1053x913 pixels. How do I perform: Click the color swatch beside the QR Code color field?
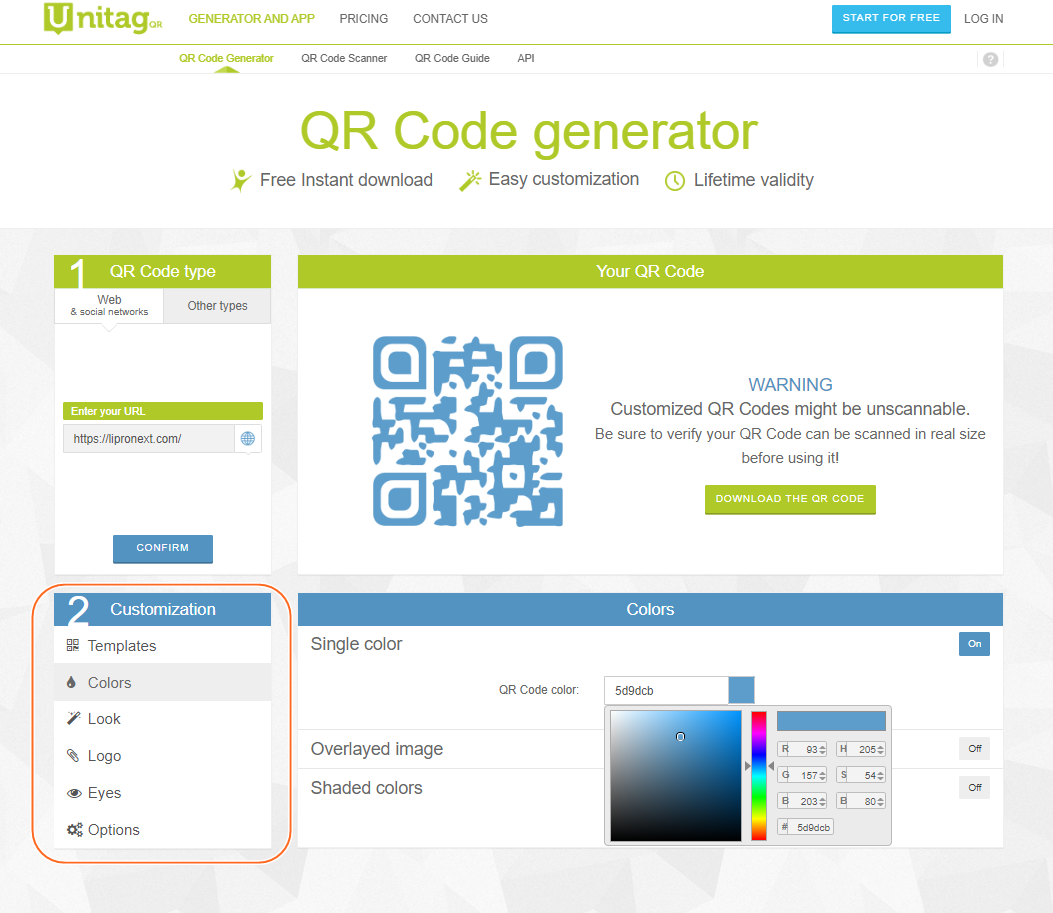741,690
